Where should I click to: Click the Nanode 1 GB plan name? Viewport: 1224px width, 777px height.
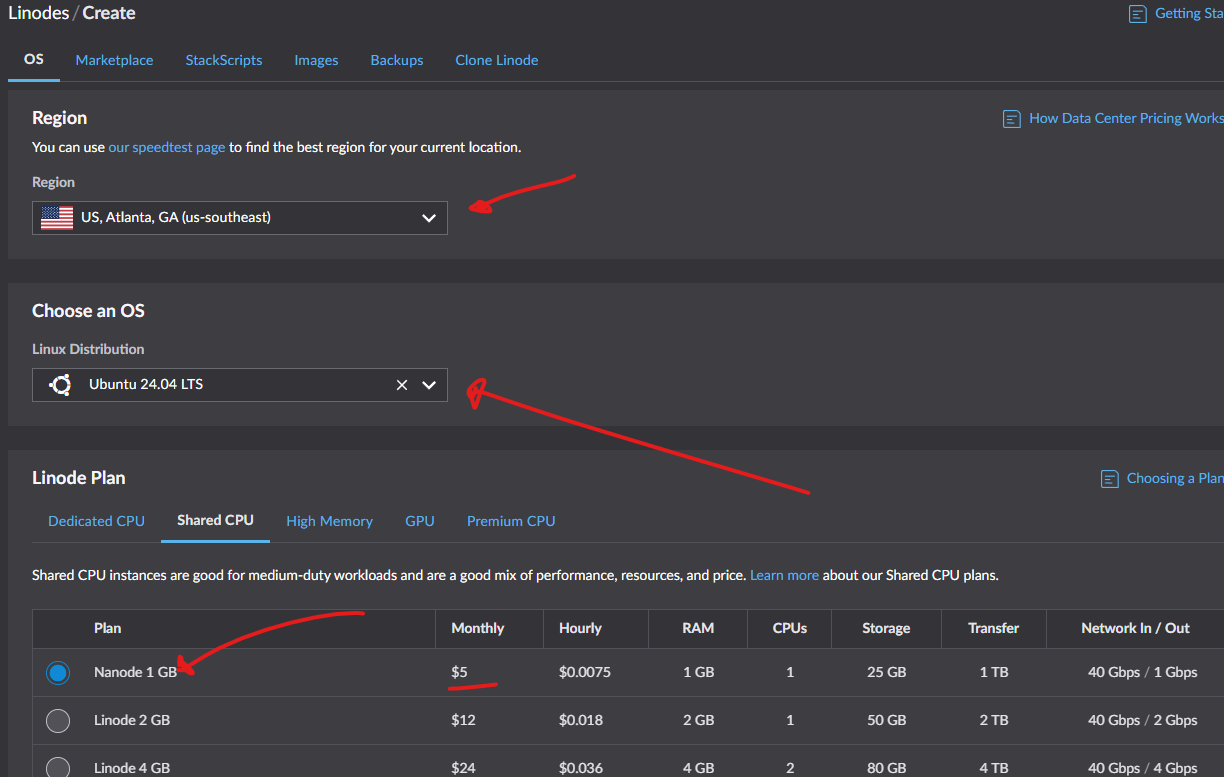(136, 672)
